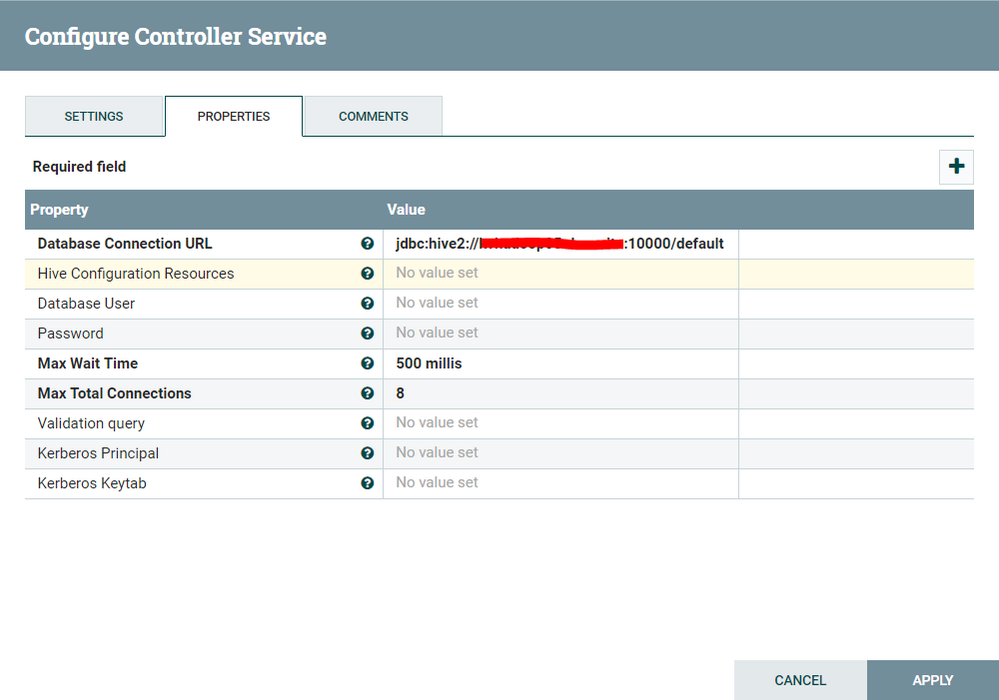Click help icon beside Kerberos Principal

(367, 454)
